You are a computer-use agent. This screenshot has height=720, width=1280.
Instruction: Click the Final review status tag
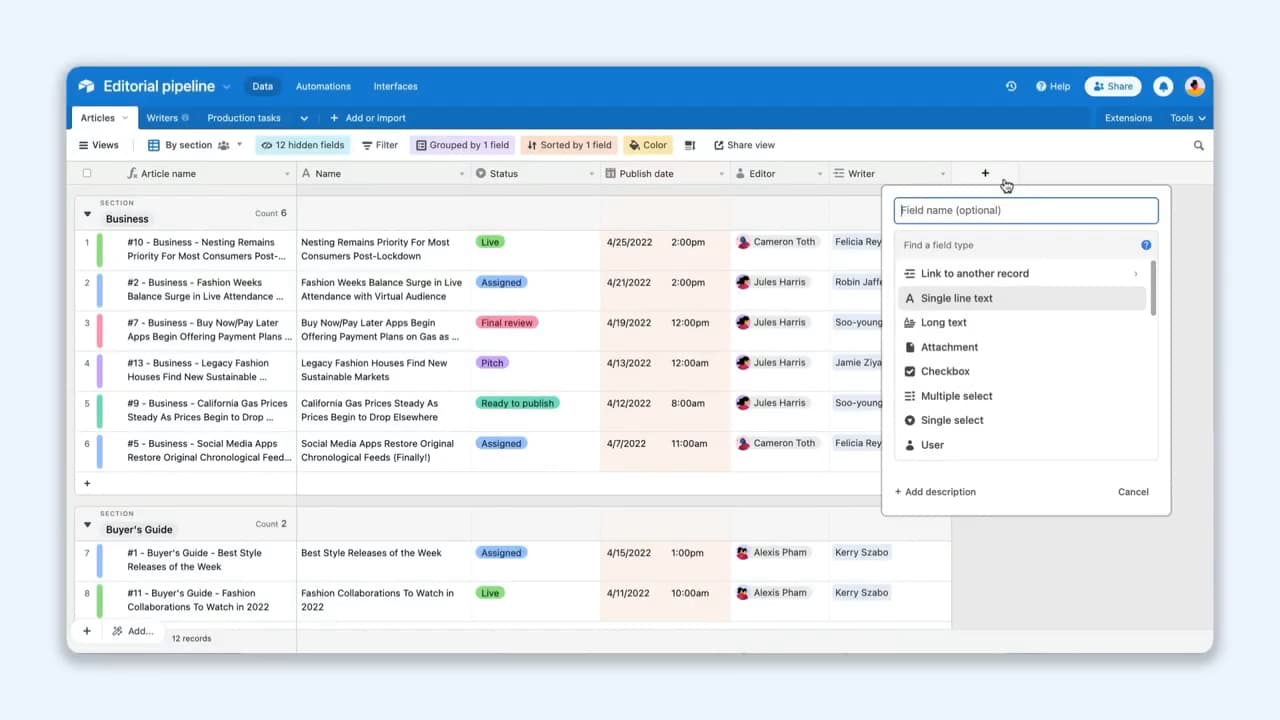[506, 323]
